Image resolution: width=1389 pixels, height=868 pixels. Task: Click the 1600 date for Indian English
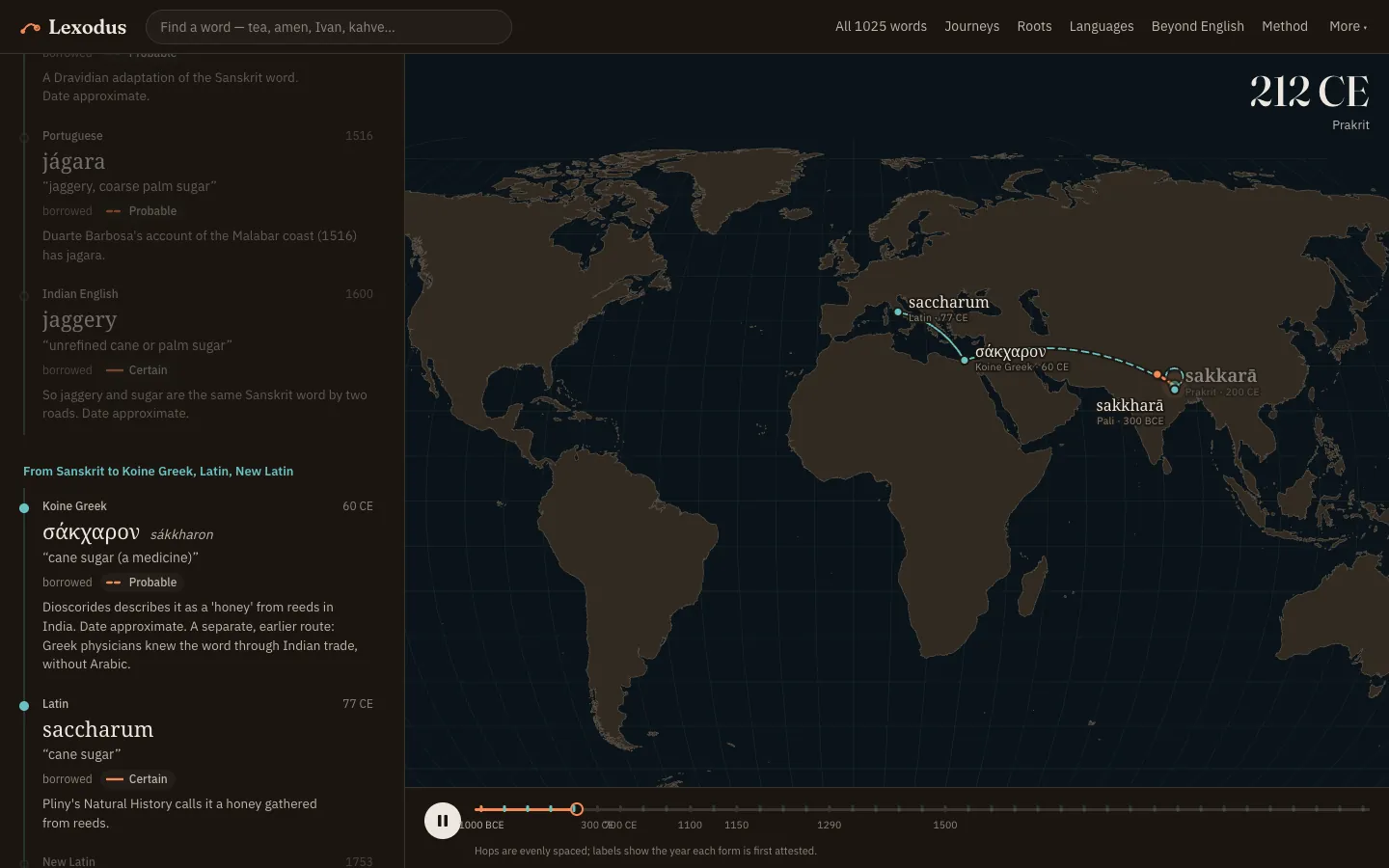pos(359,294)
